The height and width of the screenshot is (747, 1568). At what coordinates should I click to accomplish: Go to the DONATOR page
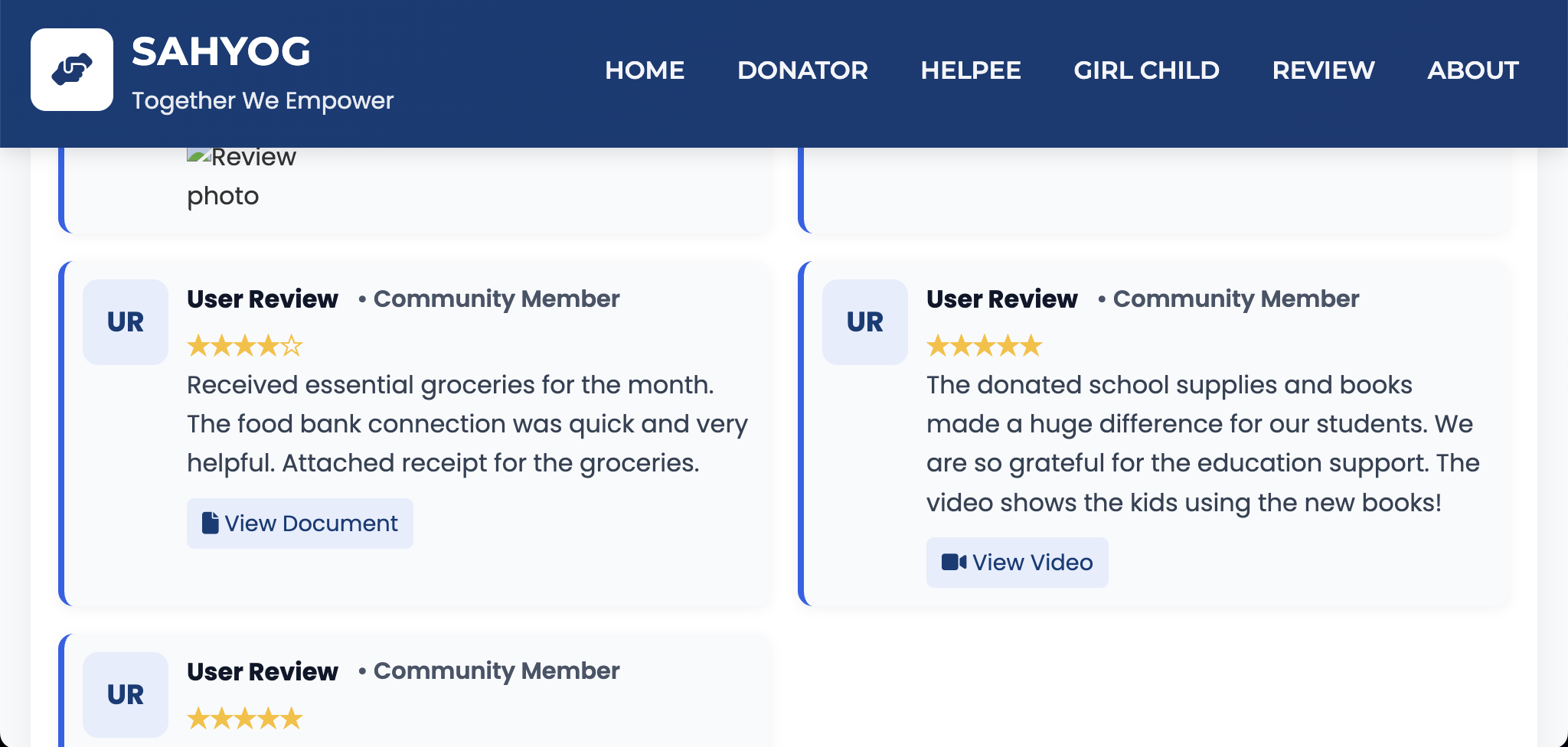tap(802, 70)
